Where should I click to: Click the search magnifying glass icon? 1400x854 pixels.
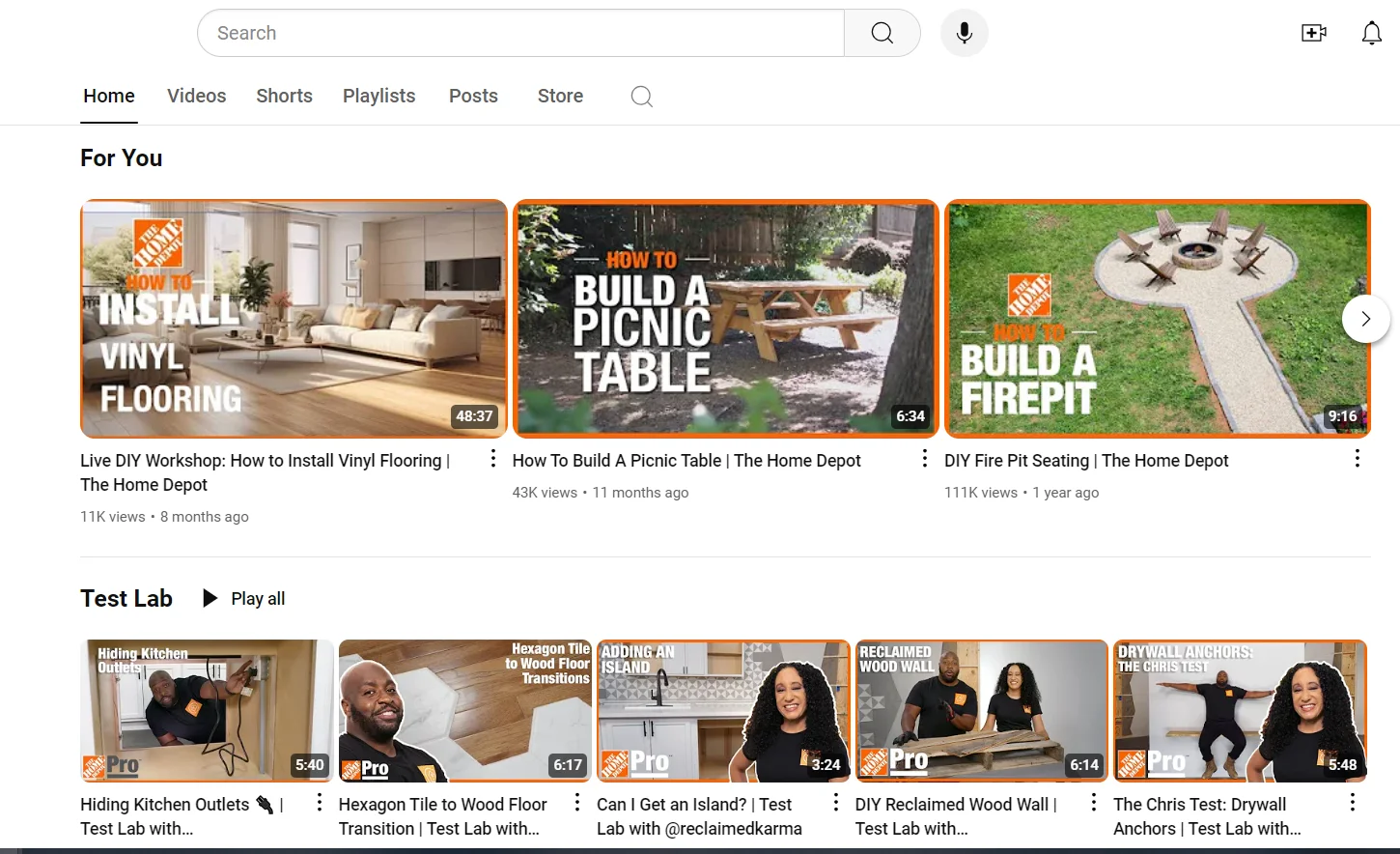881,32
